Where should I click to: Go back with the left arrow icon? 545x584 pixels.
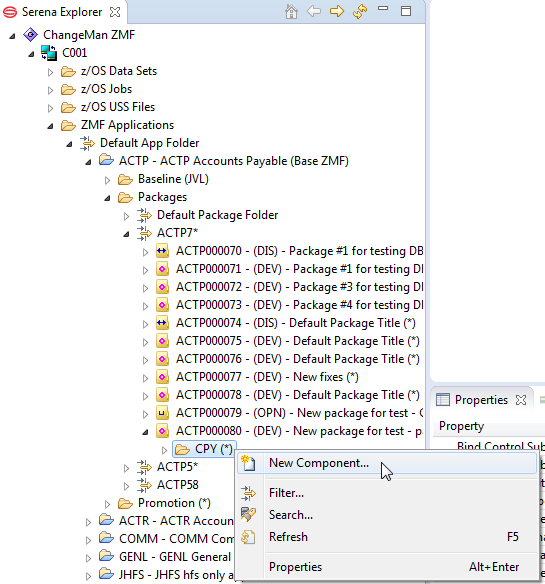pos(314,11)
